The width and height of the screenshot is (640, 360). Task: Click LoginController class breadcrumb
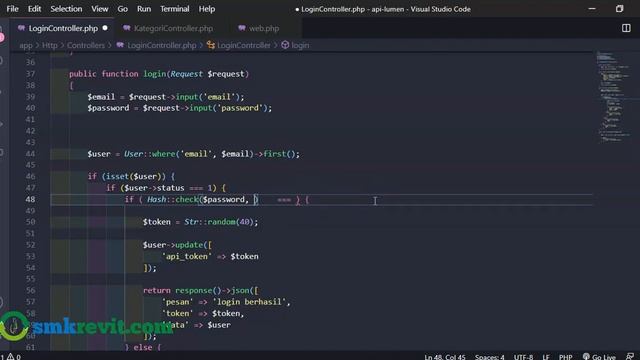tap(243, 45)
